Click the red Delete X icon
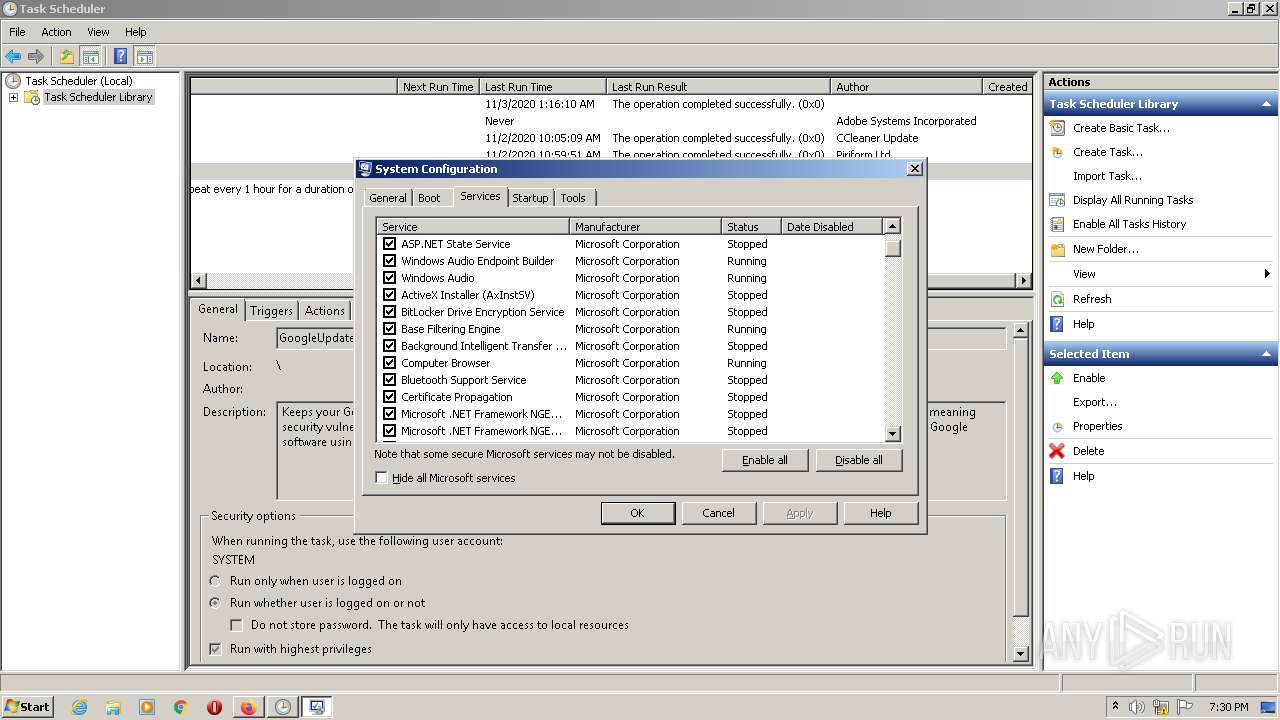 click(x=1057, y=451)
